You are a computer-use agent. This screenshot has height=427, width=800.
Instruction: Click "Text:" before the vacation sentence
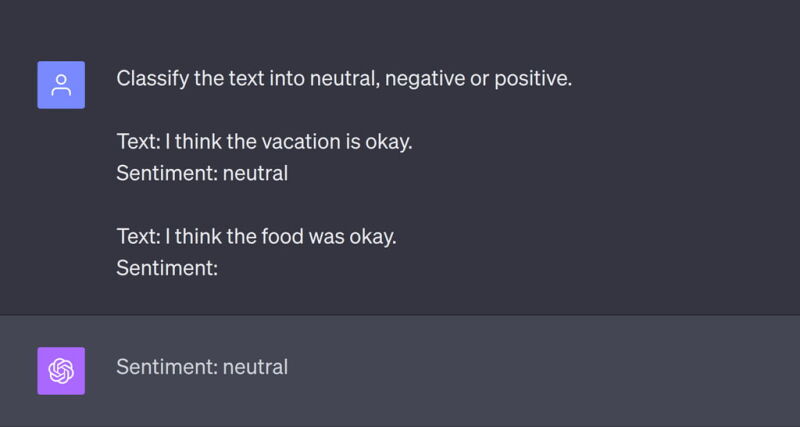[x=137, y=142]
